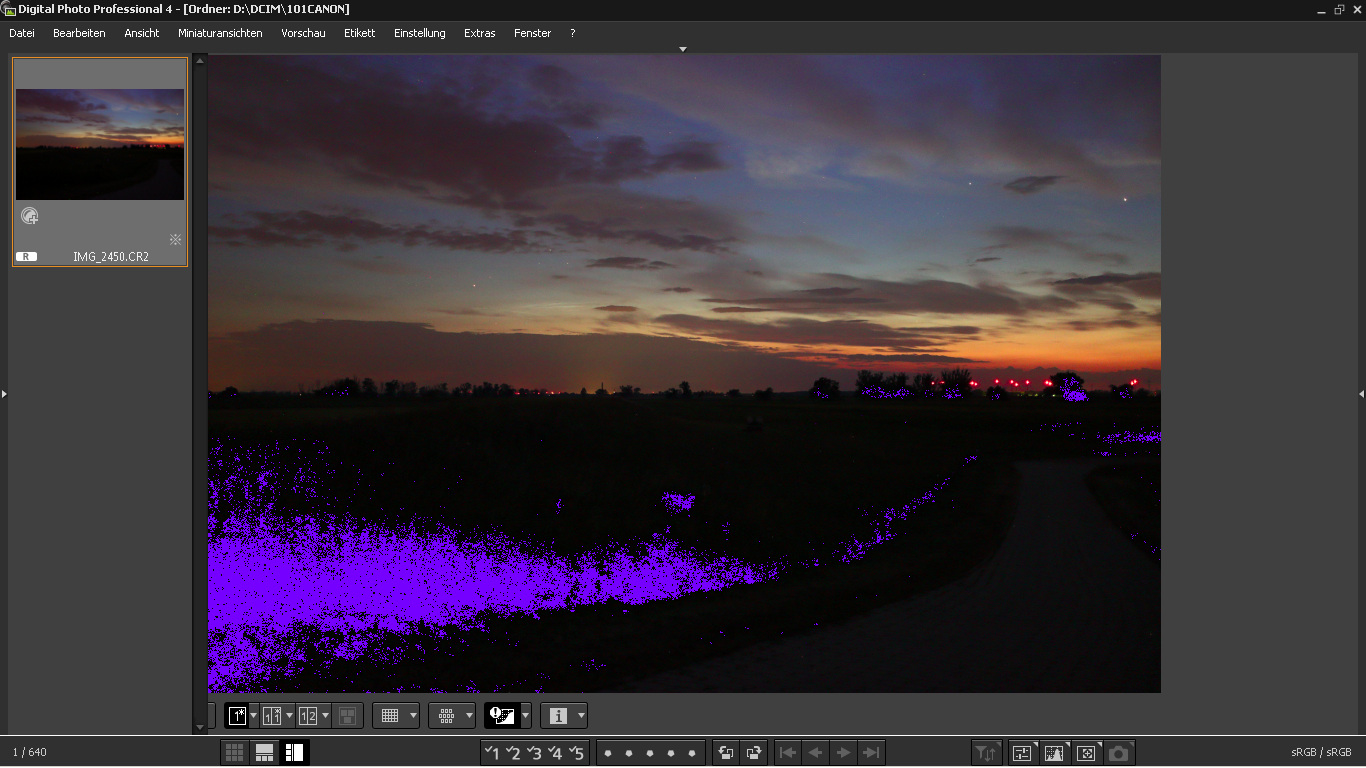Expand the right side panel arrow
The image size is (1366, 768).
coord(1361,394)
